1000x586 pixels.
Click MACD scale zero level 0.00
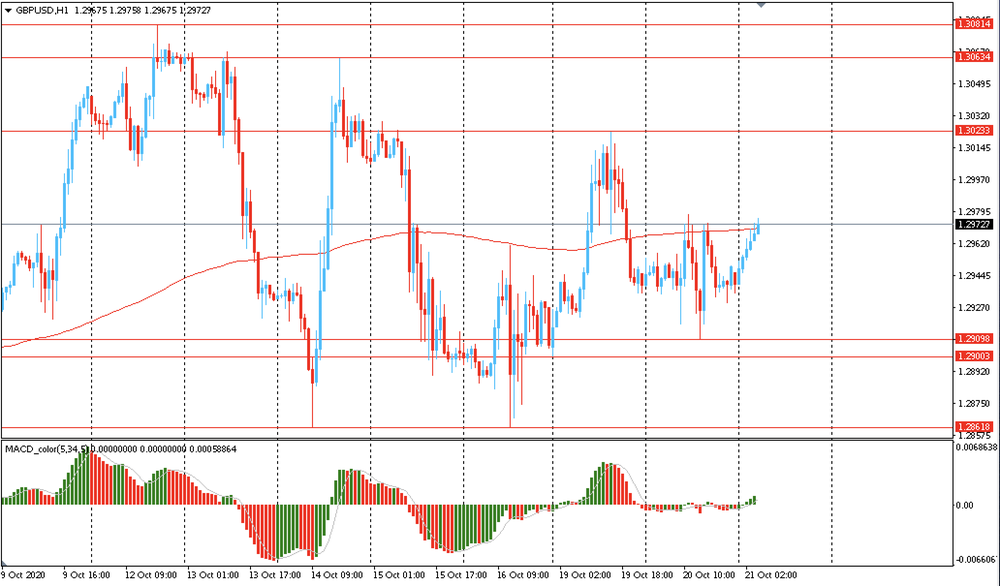[964, 506]
